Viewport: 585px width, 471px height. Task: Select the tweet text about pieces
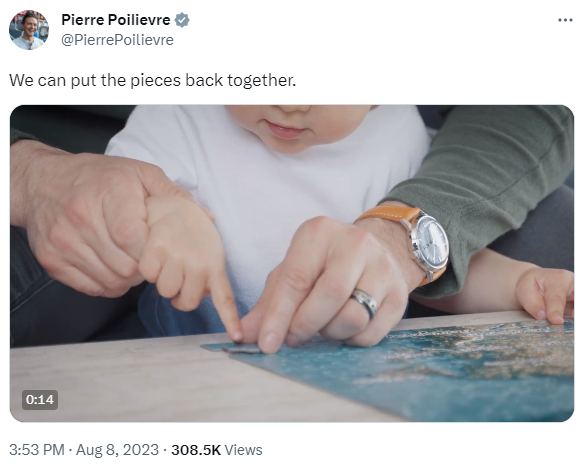(x=153, y=80)
